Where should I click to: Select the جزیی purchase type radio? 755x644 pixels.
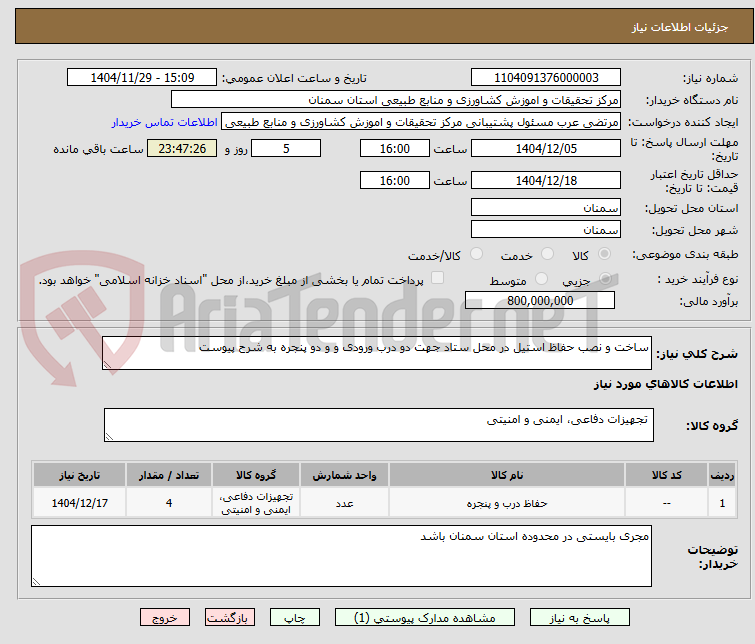point(605,278)
